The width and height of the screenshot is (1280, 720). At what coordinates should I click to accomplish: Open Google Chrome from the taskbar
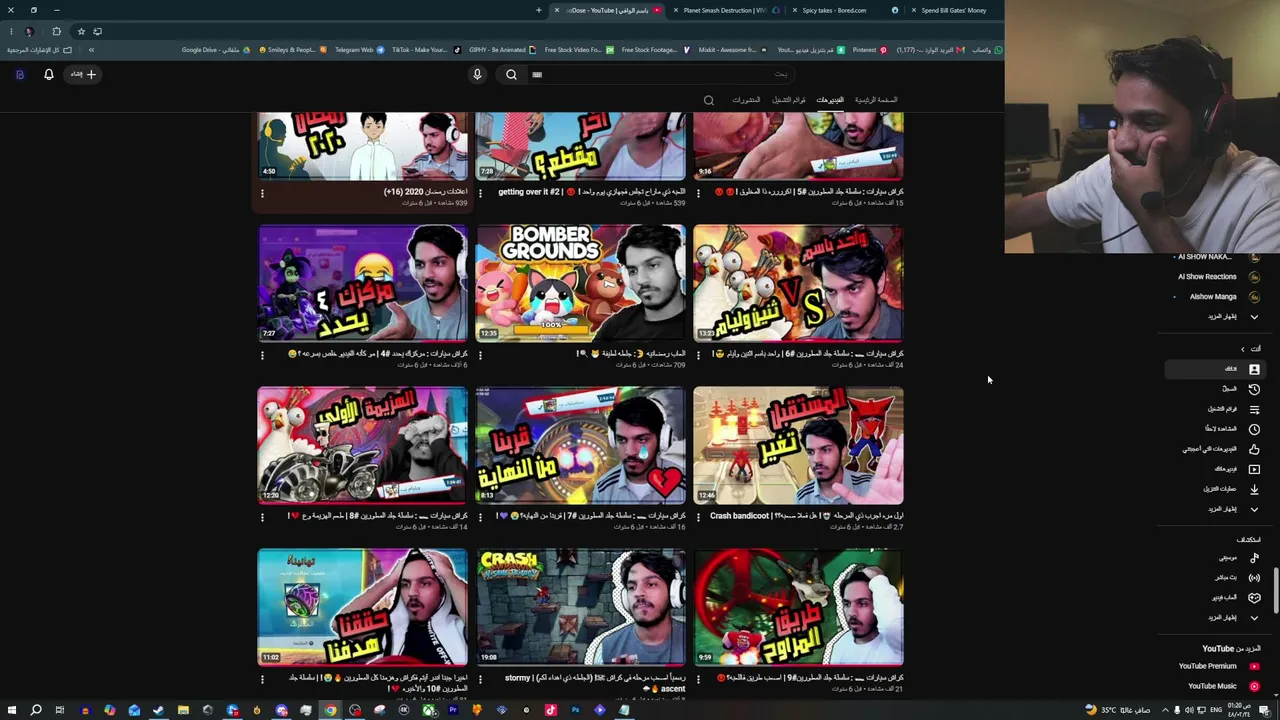click(330, 710)
